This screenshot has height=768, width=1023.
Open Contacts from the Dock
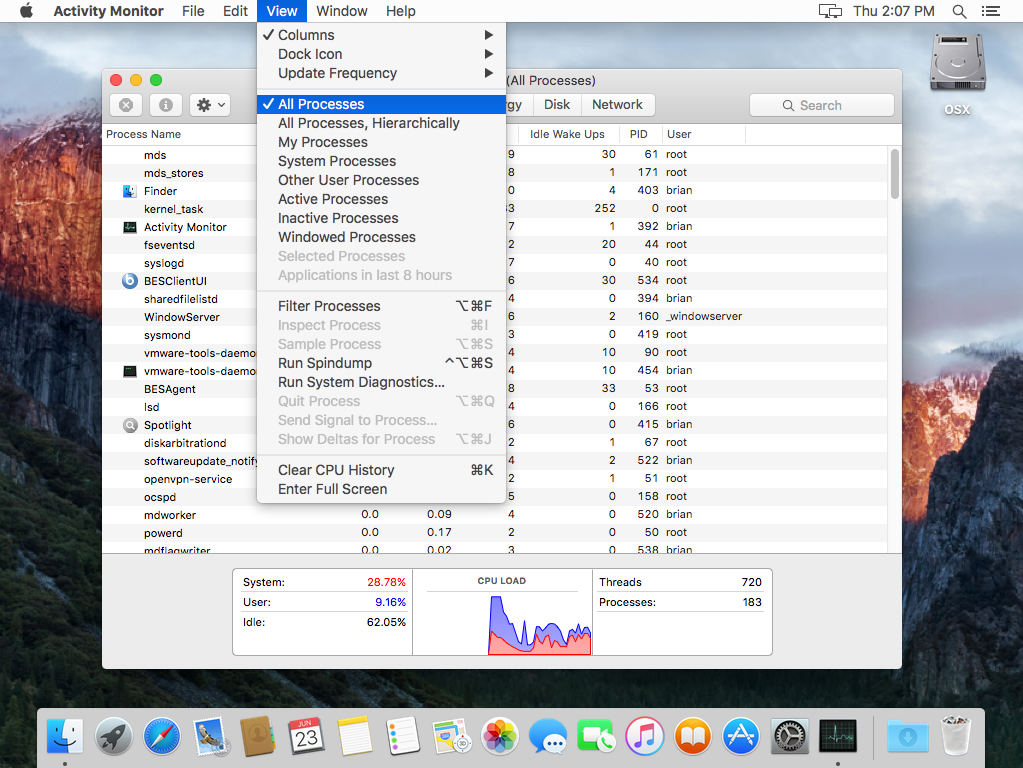click(258, 736)
